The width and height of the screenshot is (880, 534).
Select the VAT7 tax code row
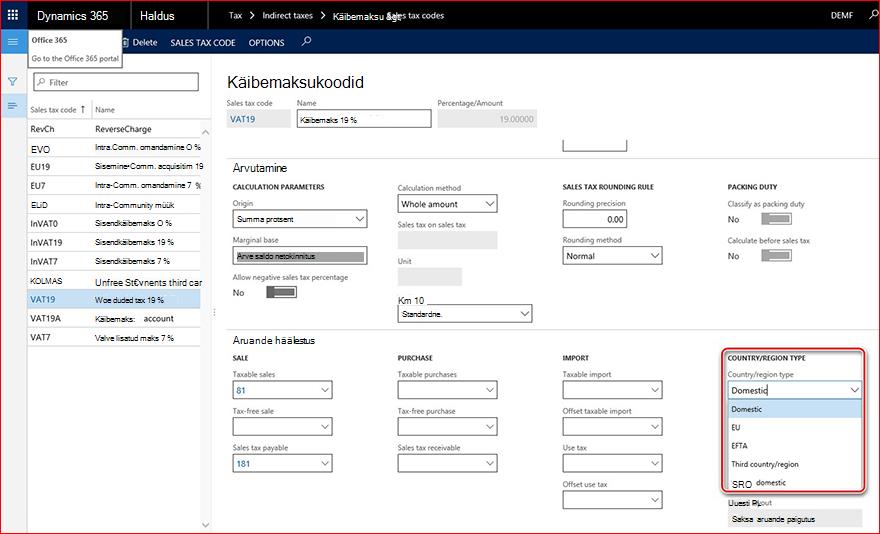coord(114,337)
